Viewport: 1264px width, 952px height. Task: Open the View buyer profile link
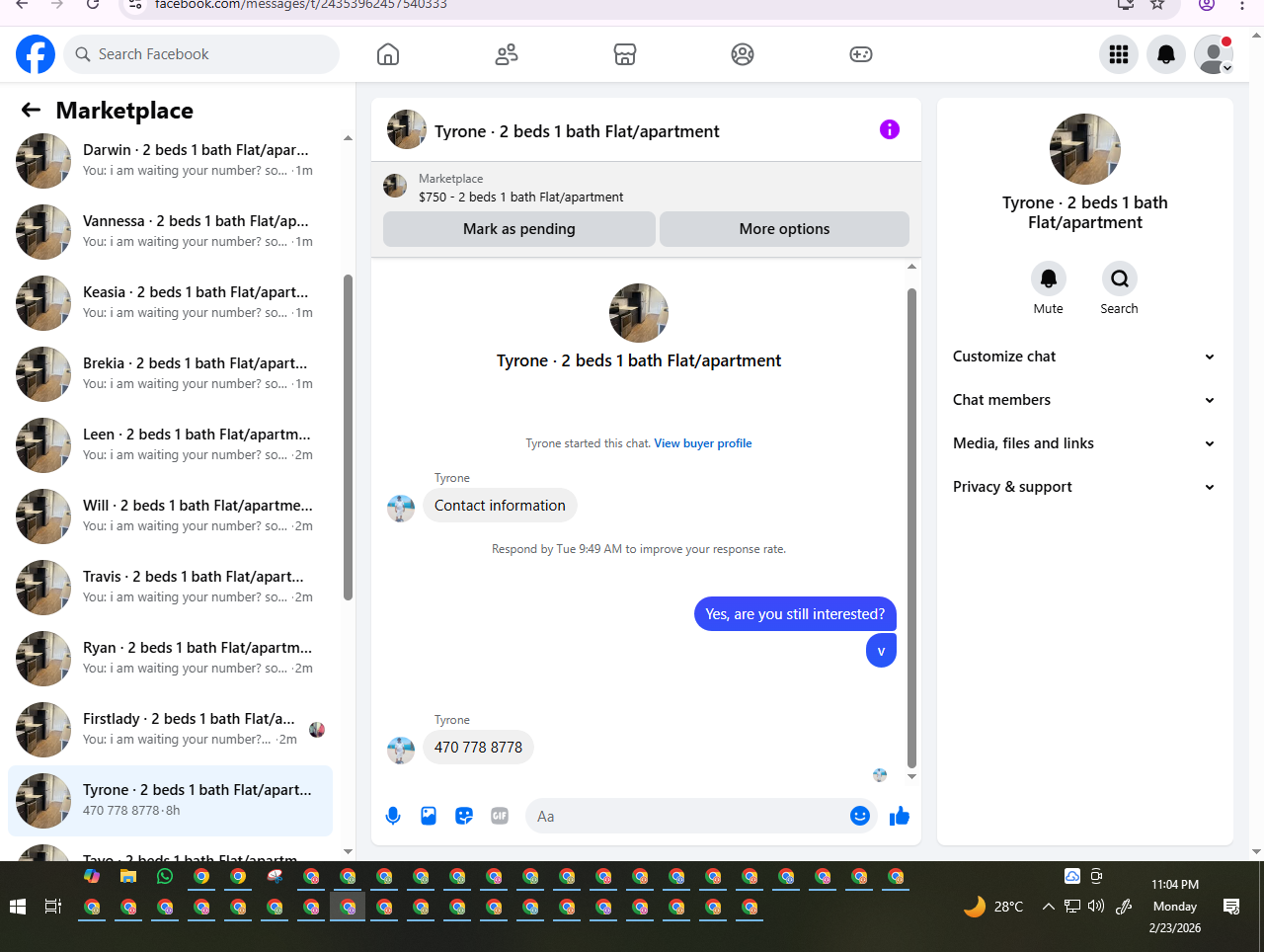pyautogui.click(x=703, y=443)
